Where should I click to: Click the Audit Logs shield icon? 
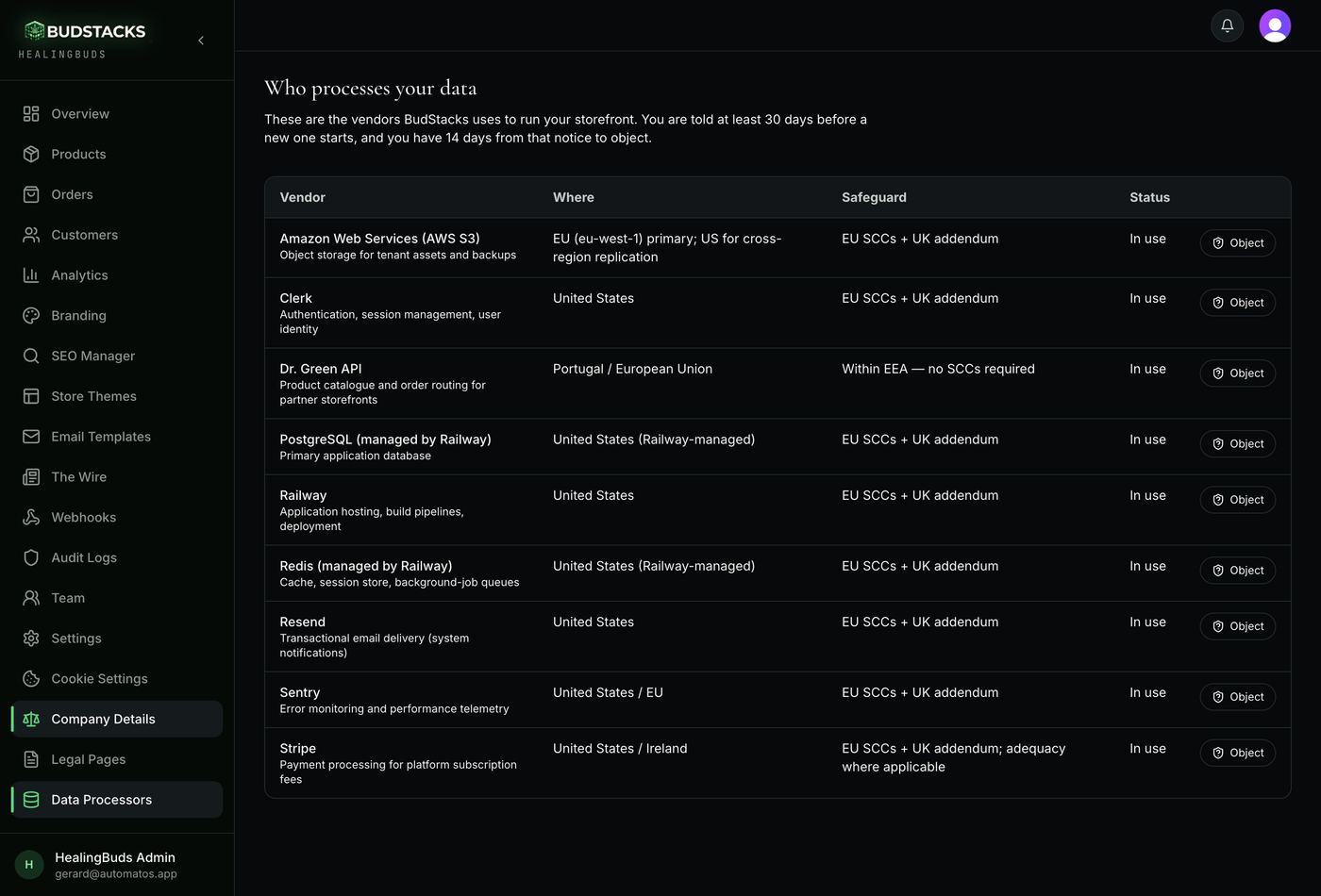coord(31,557)
